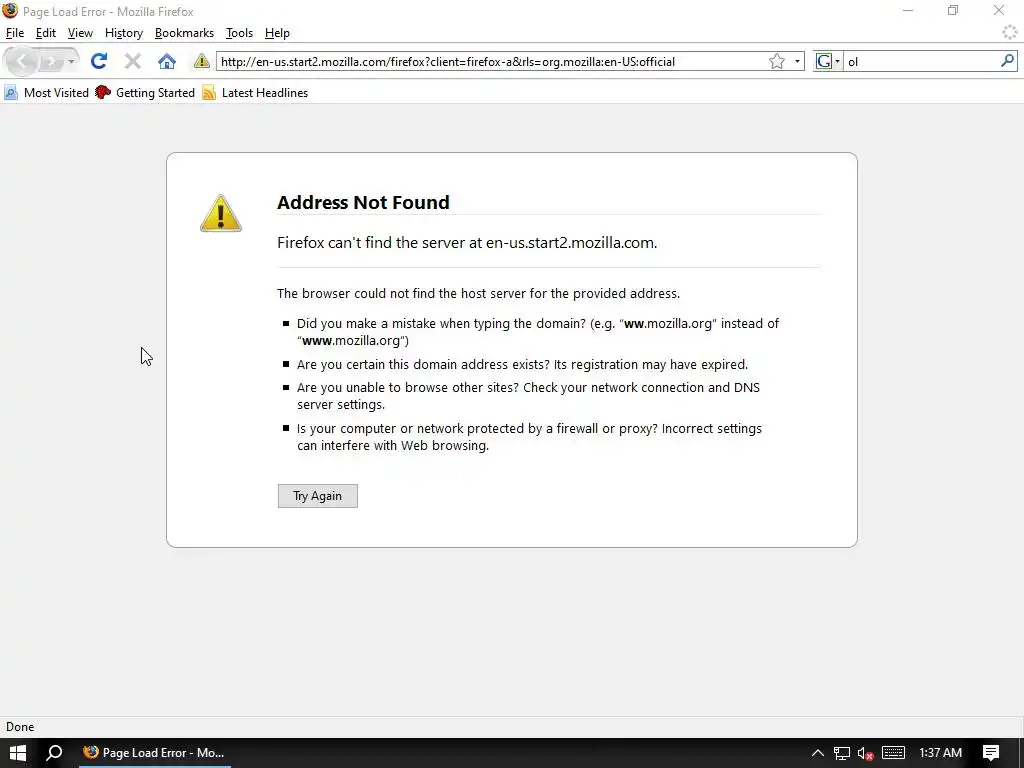Open the Bookmarks menu
1024x768 pixels.
point(184,33)
